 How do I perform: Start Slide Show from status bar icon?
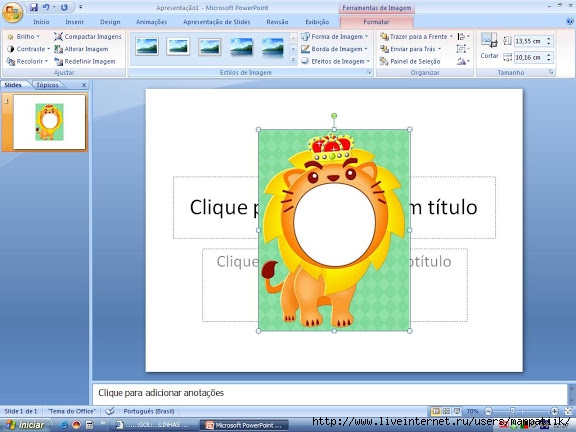coord(457,411)
